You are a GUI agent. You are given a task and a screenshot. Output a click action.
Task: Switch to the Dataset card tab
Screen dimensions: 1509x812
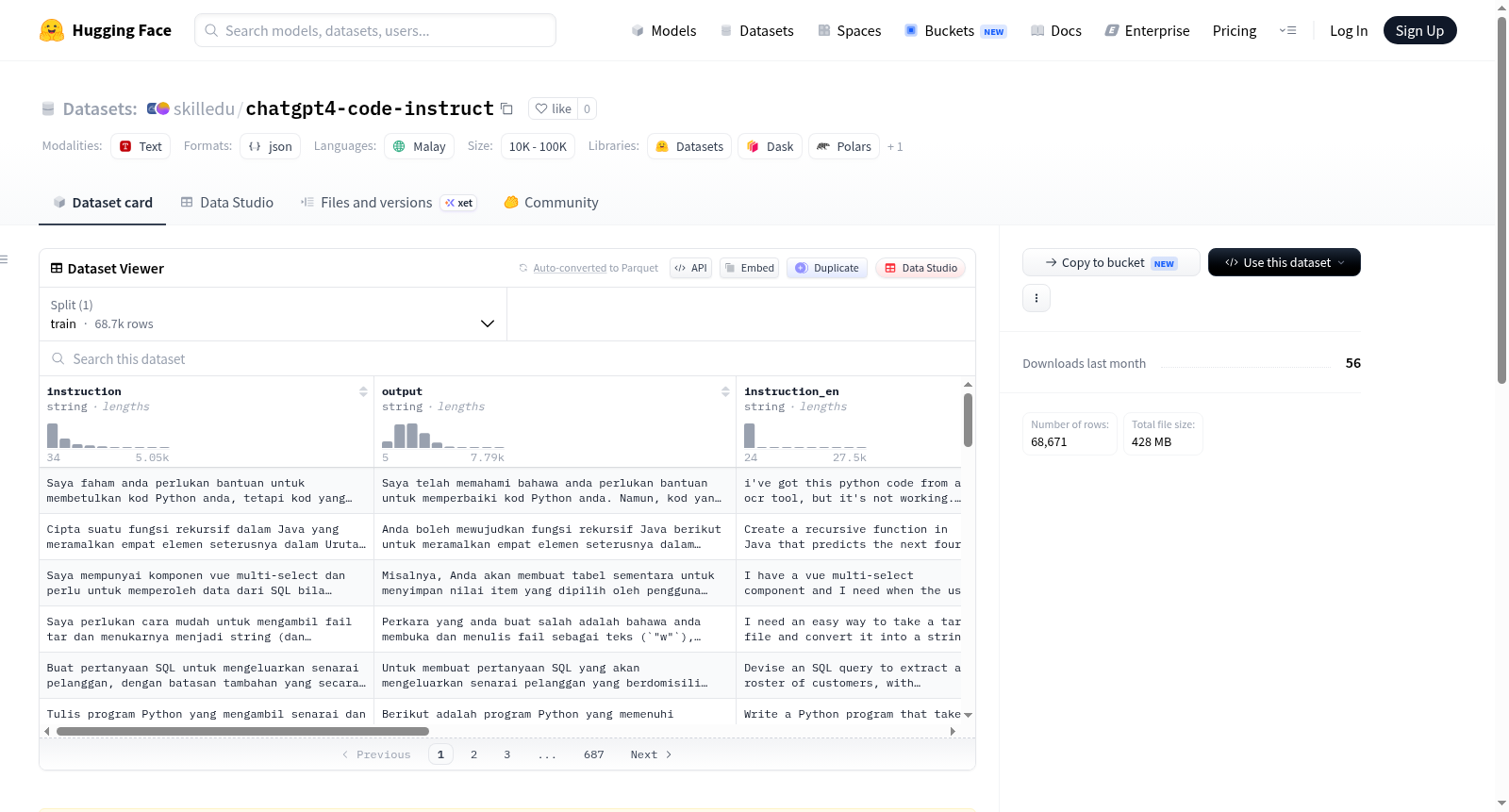coord(102,202)
